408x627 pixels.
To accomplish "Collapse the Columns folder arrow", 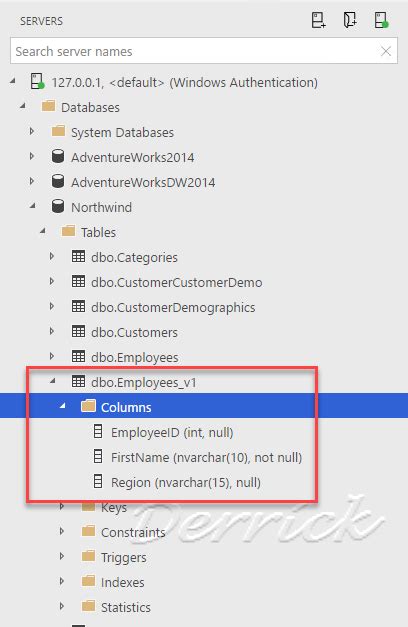I will click(63, 406).
